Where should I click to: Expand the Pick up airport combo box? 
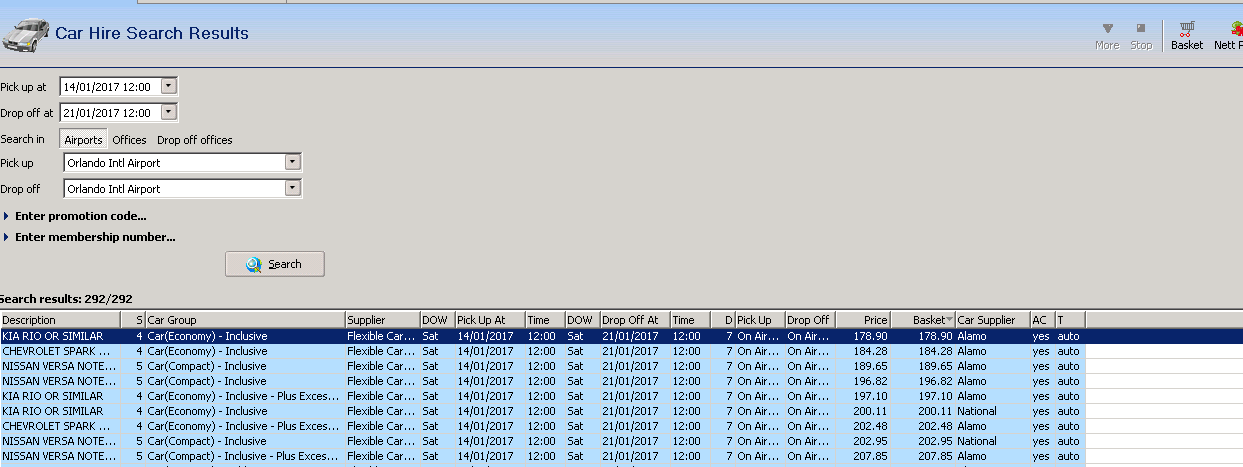point(292,162)
